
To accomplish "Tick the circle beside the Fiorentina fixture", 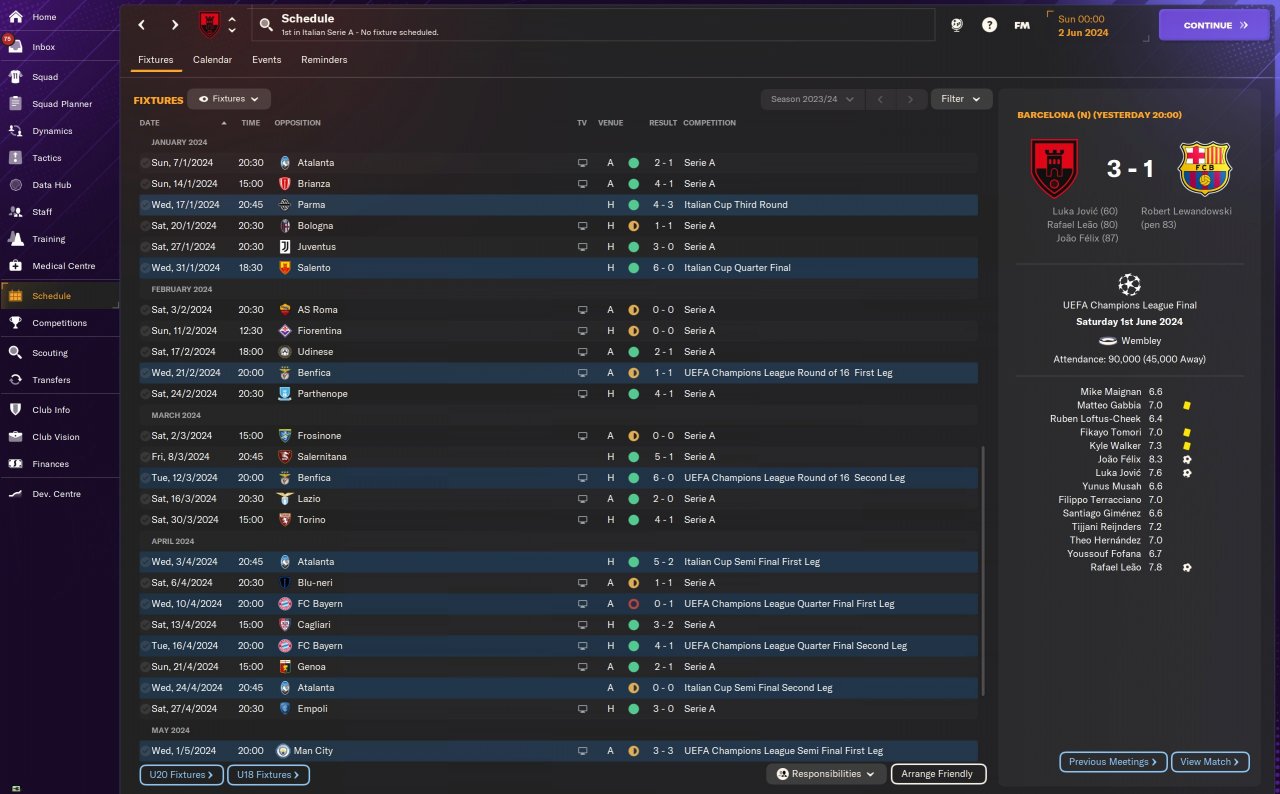I will [x=145, y=331].
